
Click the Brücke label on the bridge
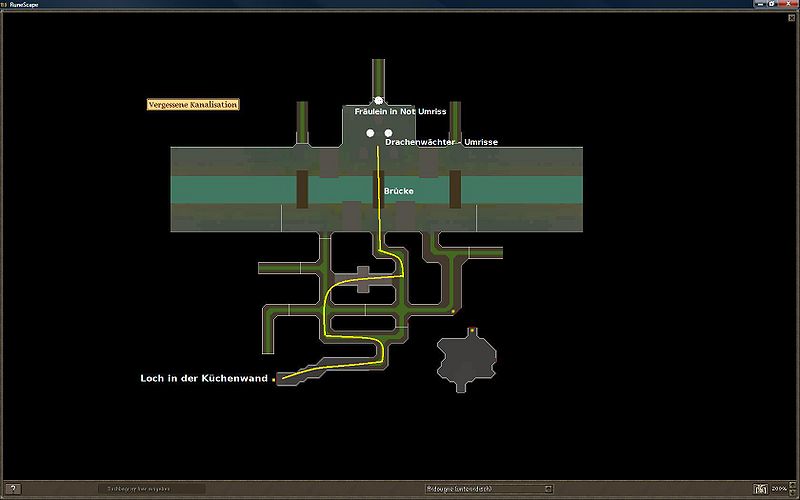(x=398, y=190)
